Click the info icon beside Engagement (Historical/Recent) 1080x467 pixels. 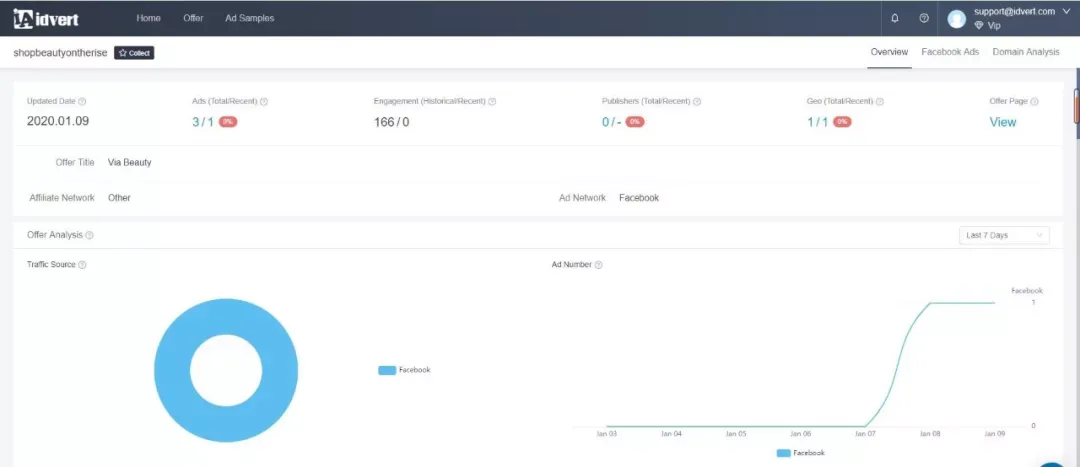point(492,101)
